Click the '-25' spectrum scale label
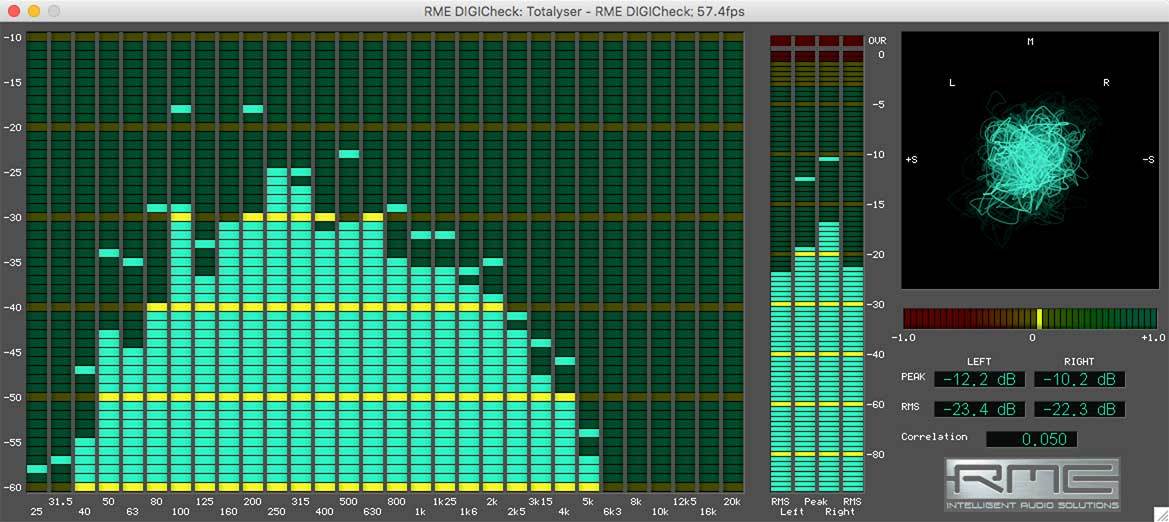The height and width of the screenshot is (522, 1169). [x=13, y=172]
